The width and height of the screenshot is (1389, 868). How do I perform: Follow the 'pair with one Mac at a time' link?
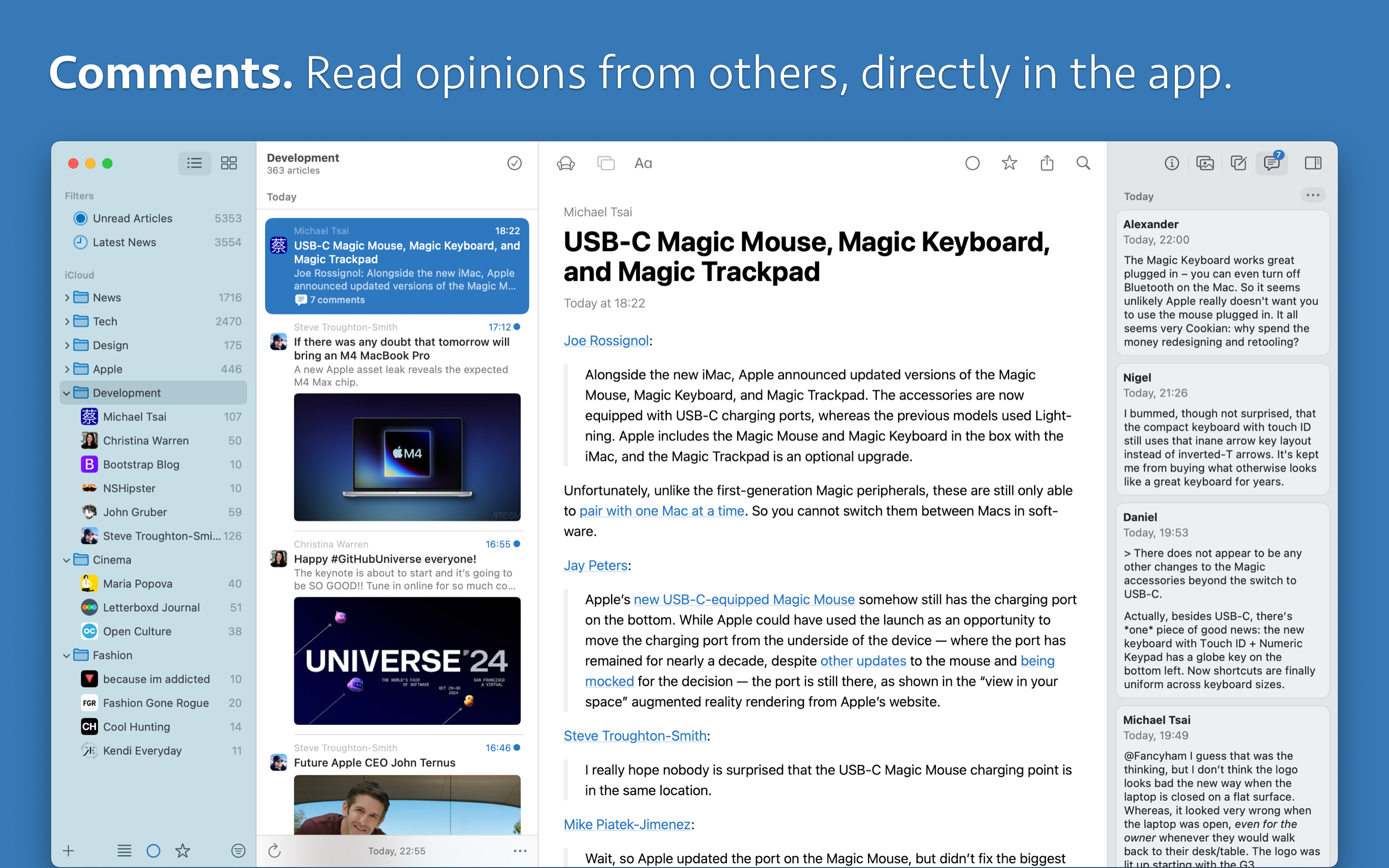click(661, 511)
